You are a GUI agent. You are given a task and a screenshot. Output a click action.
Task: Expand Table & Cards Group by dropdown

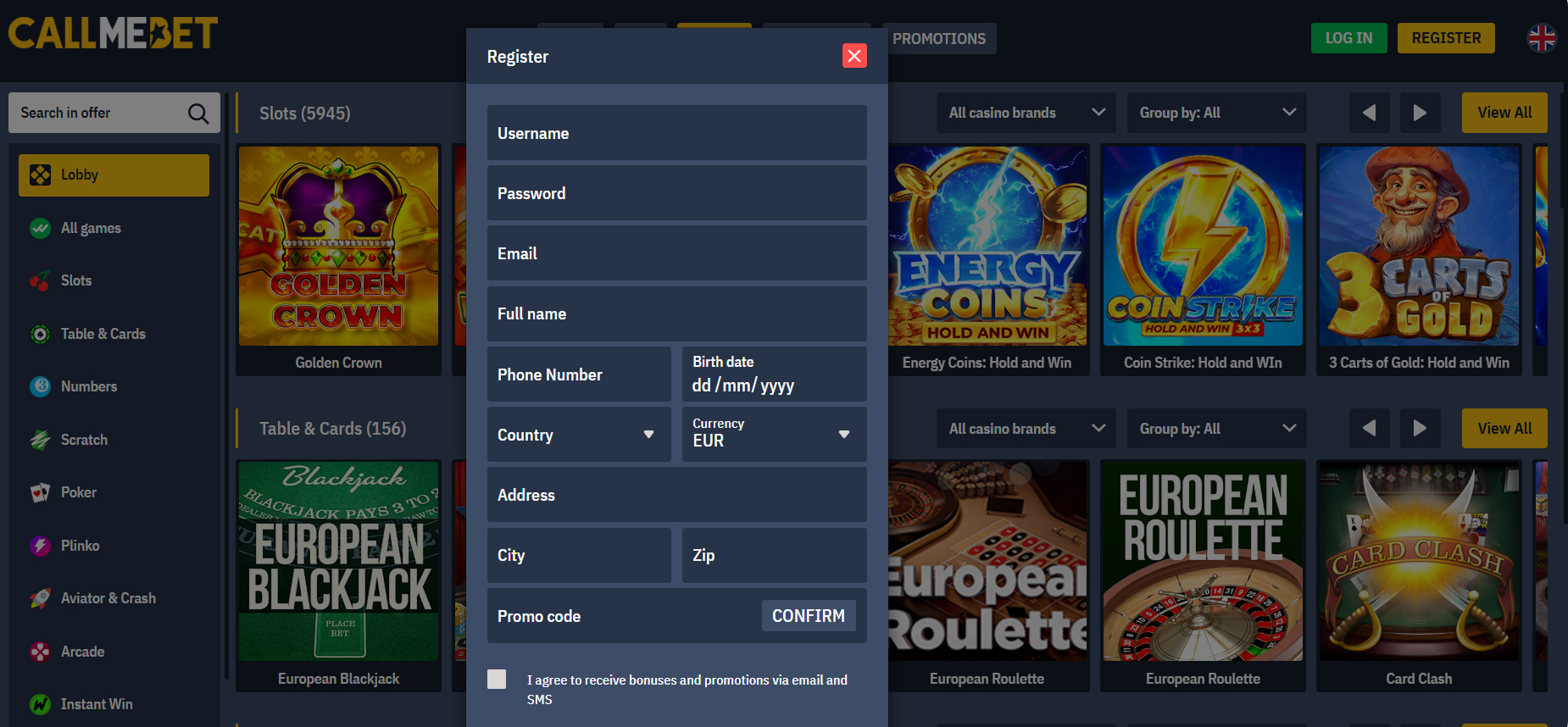(1216, 429)
